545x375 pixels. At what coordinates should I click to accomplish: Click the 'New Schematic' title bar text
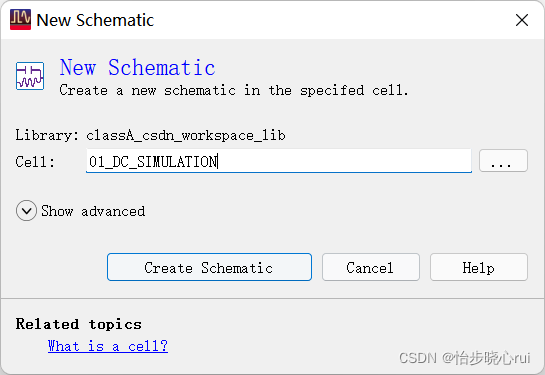[x=95, y=20]
